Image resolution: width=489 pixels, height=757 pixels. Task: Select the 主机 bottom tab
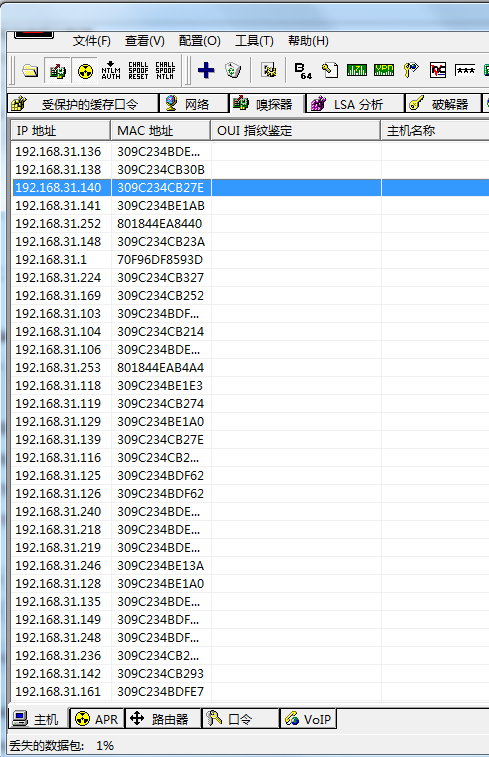[x=39, y=719]
